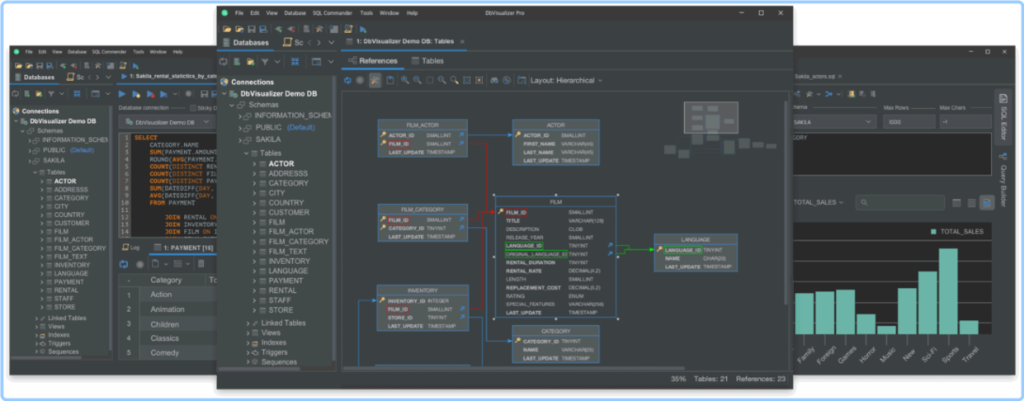This screenshot has width=1024, height=401.
Task: Click the first magnifier zoom icon in References toolbar
Action: click(x=406, y=80)
